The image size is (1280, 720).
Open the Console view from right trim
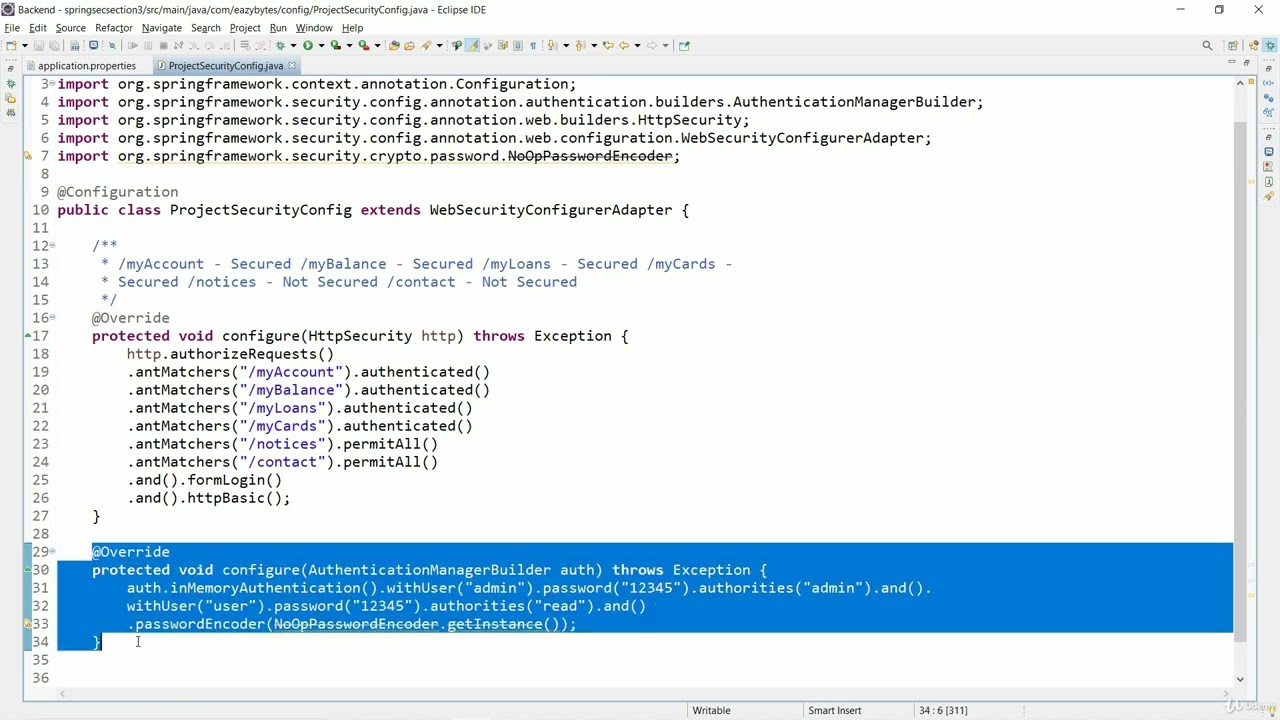point(1268,151)
